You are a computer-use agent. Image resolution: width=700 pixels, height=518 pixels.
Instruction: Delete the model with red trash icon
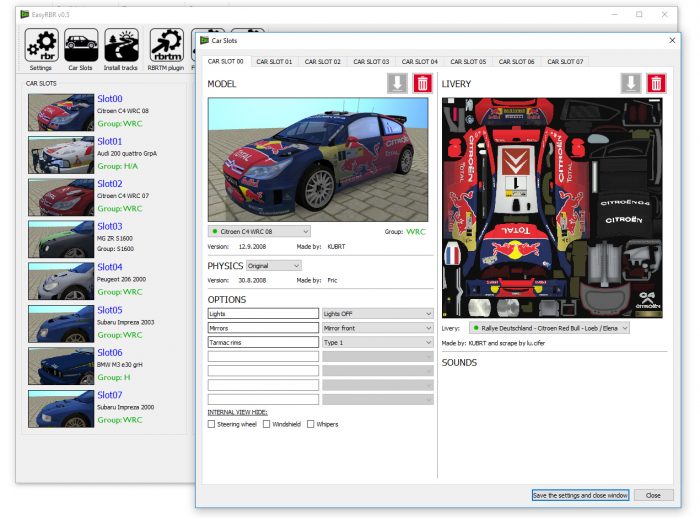[x=422, y=84]
